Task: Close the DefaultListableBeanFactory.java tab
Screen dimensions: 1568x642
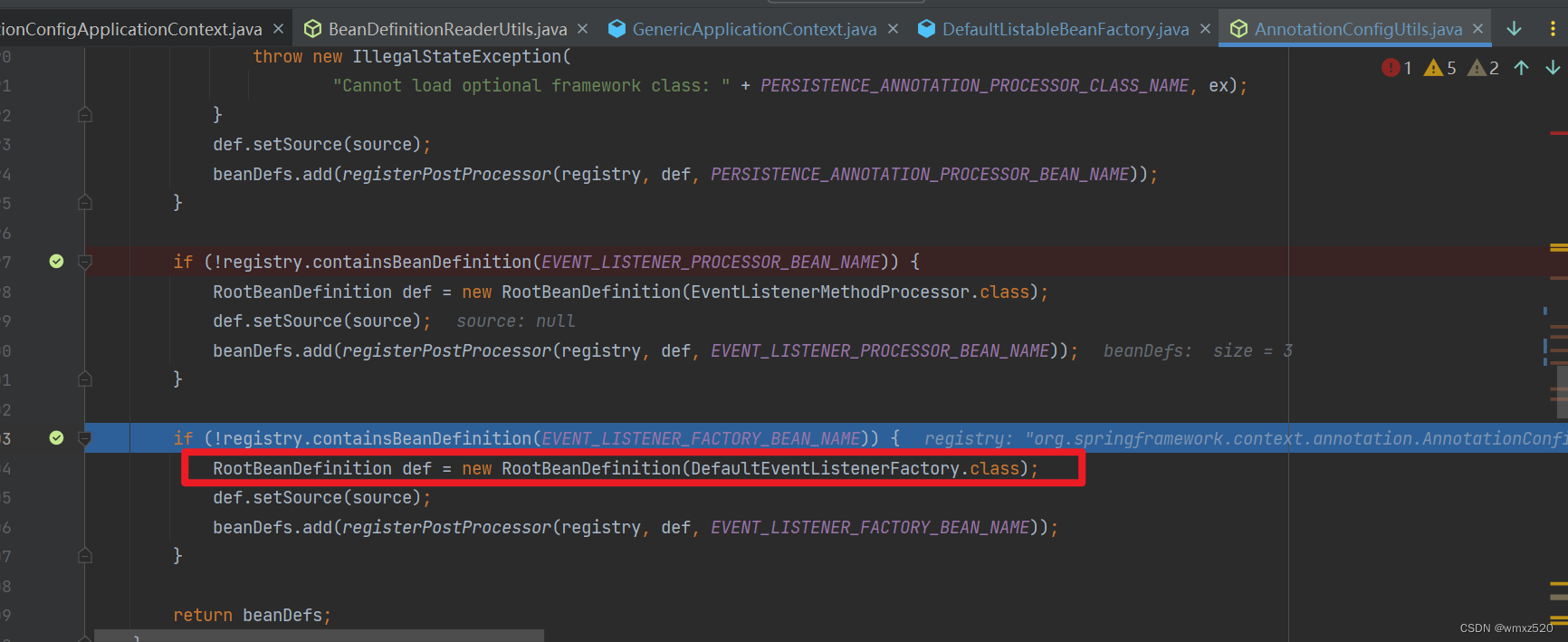Action: (x=1205, y=29)
